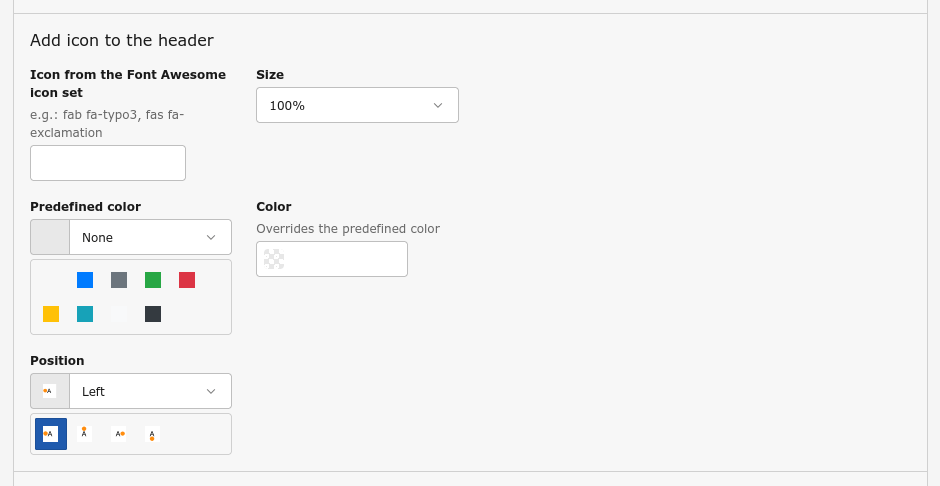The height and width of the screenshot is (486, 940).
Task: Select the icon-above-text position option
Action: 85,434
